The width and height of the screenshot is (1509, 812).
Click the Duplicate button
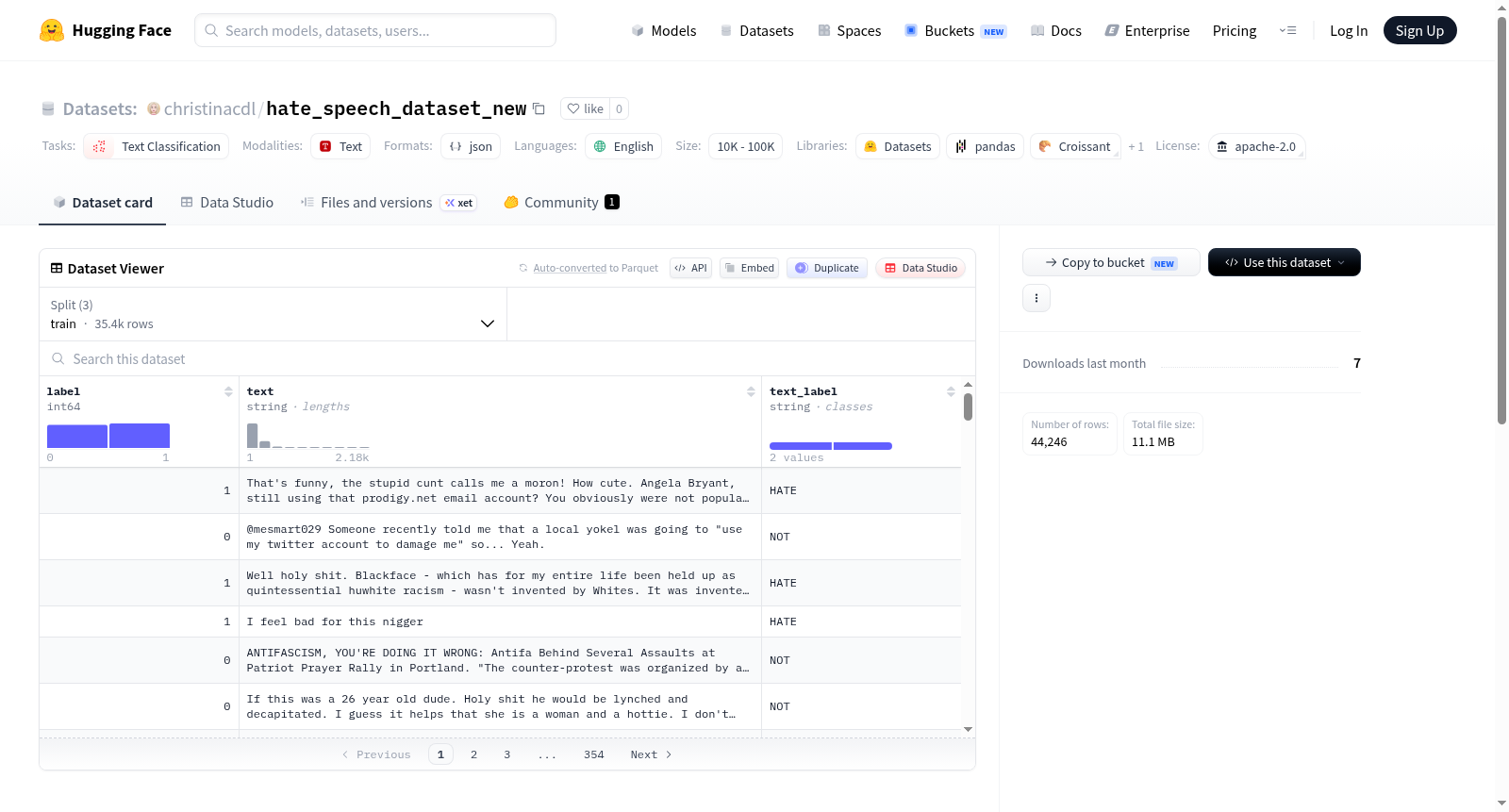(827, 268)
